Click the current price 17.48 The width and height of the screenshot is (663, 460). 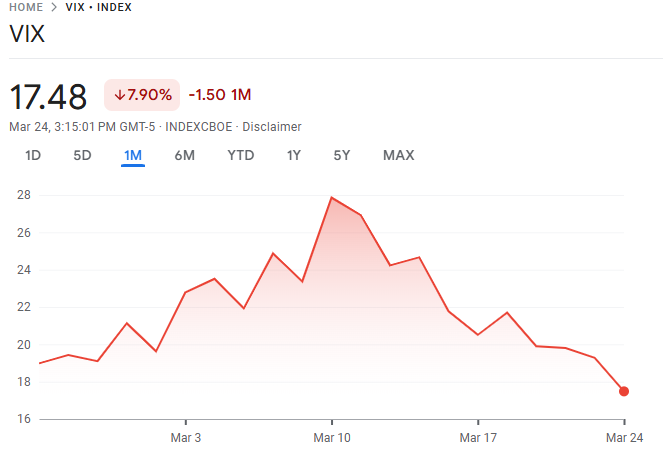point(48,97)
